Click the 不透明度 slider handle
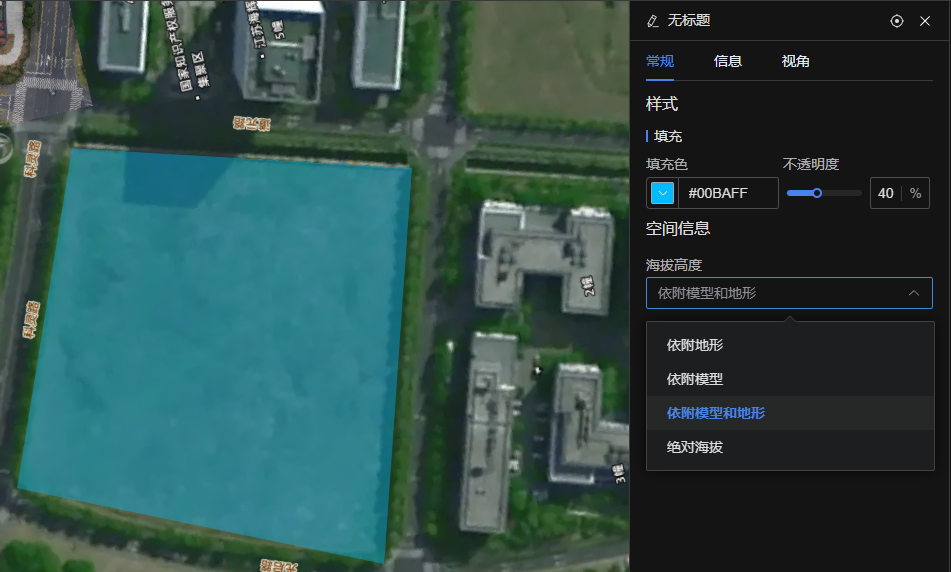 [817, 193]
